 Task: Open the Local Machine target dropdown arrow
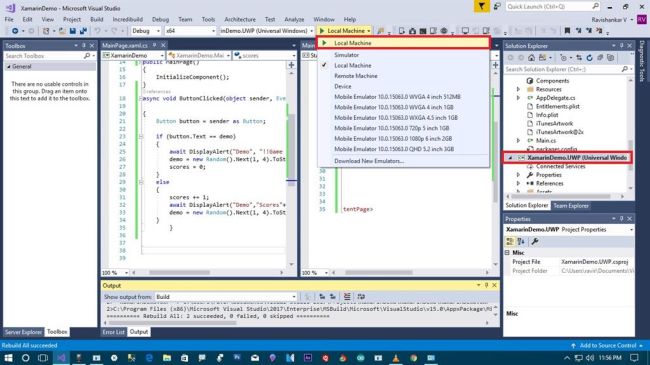369,31
